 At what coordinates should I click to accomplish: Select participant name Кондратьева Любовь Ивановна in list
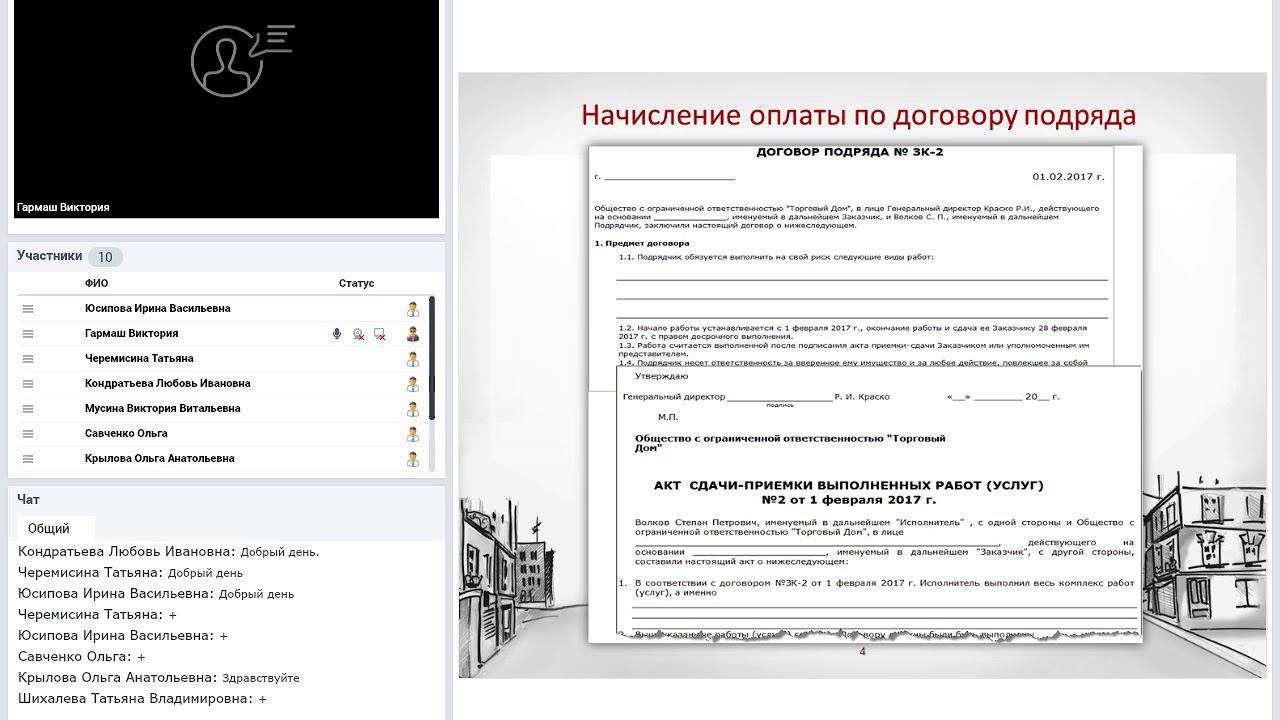click(x=167, y=384)
